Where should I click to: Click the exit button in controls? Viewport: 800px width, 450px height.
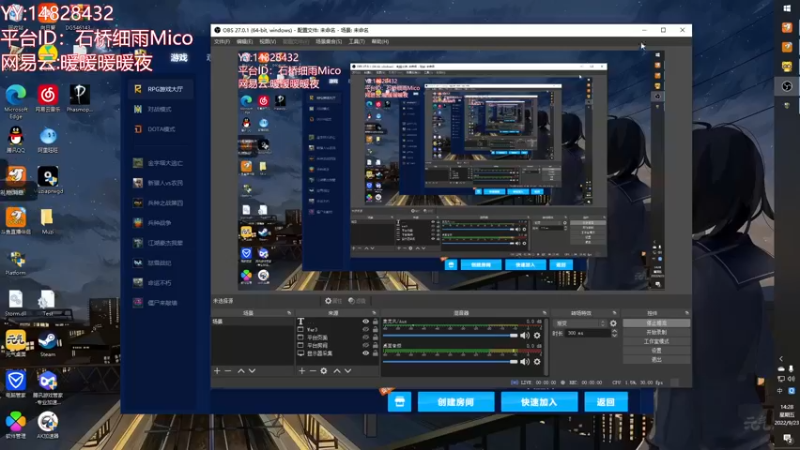656,359
